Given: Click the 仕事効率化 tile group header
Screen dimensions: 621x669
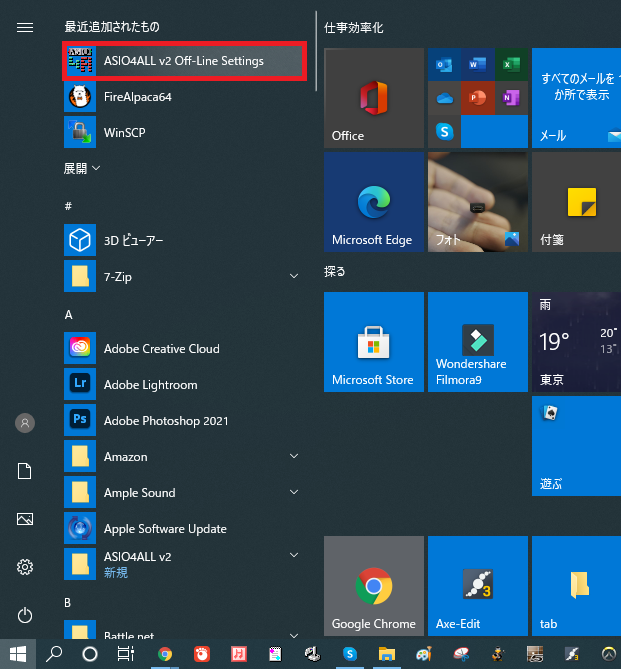Looking at the screenshot, I should pos(353,28).
